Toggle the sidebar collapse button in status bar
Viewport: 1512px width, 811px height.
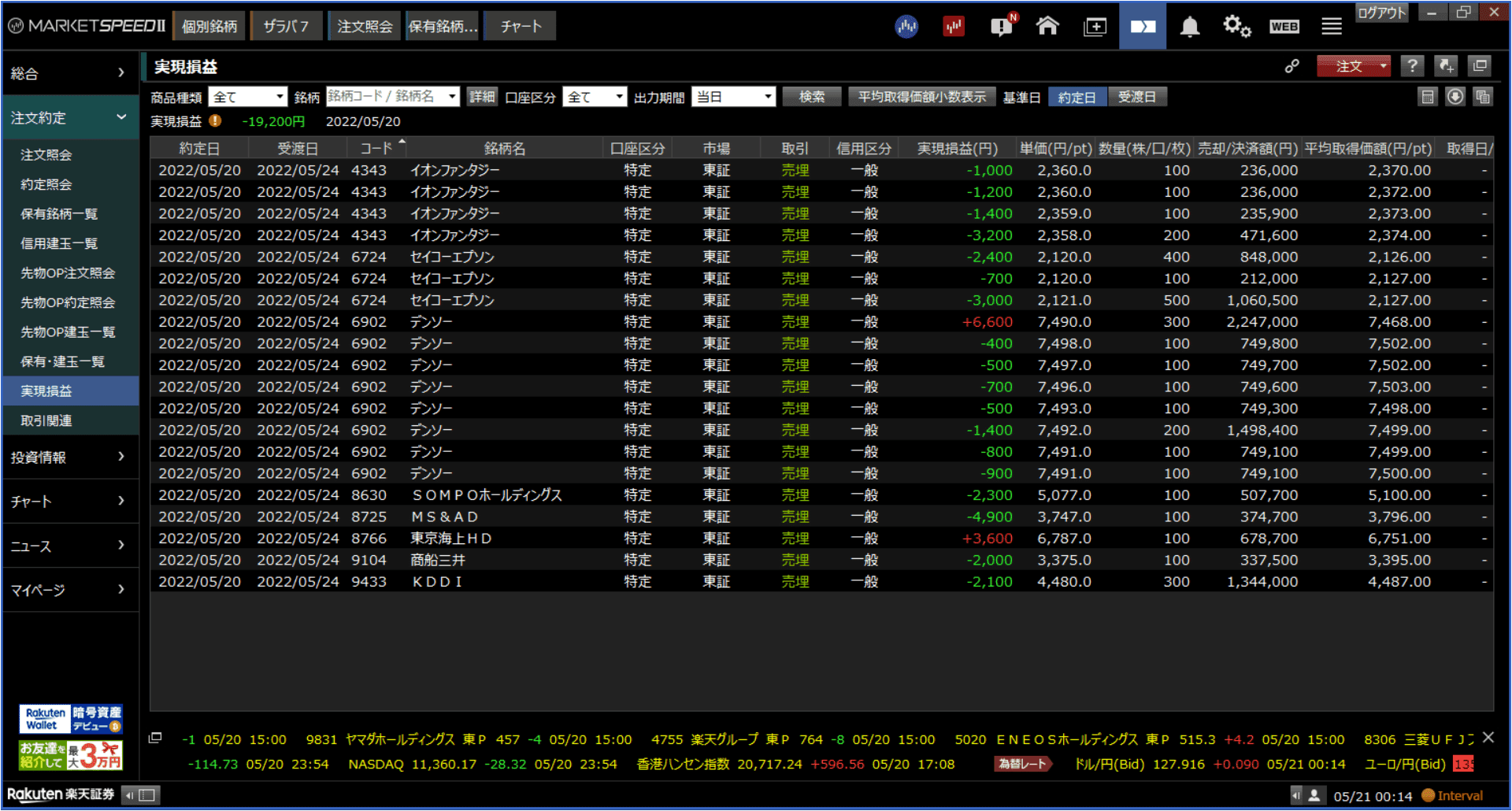coord(142,795)
